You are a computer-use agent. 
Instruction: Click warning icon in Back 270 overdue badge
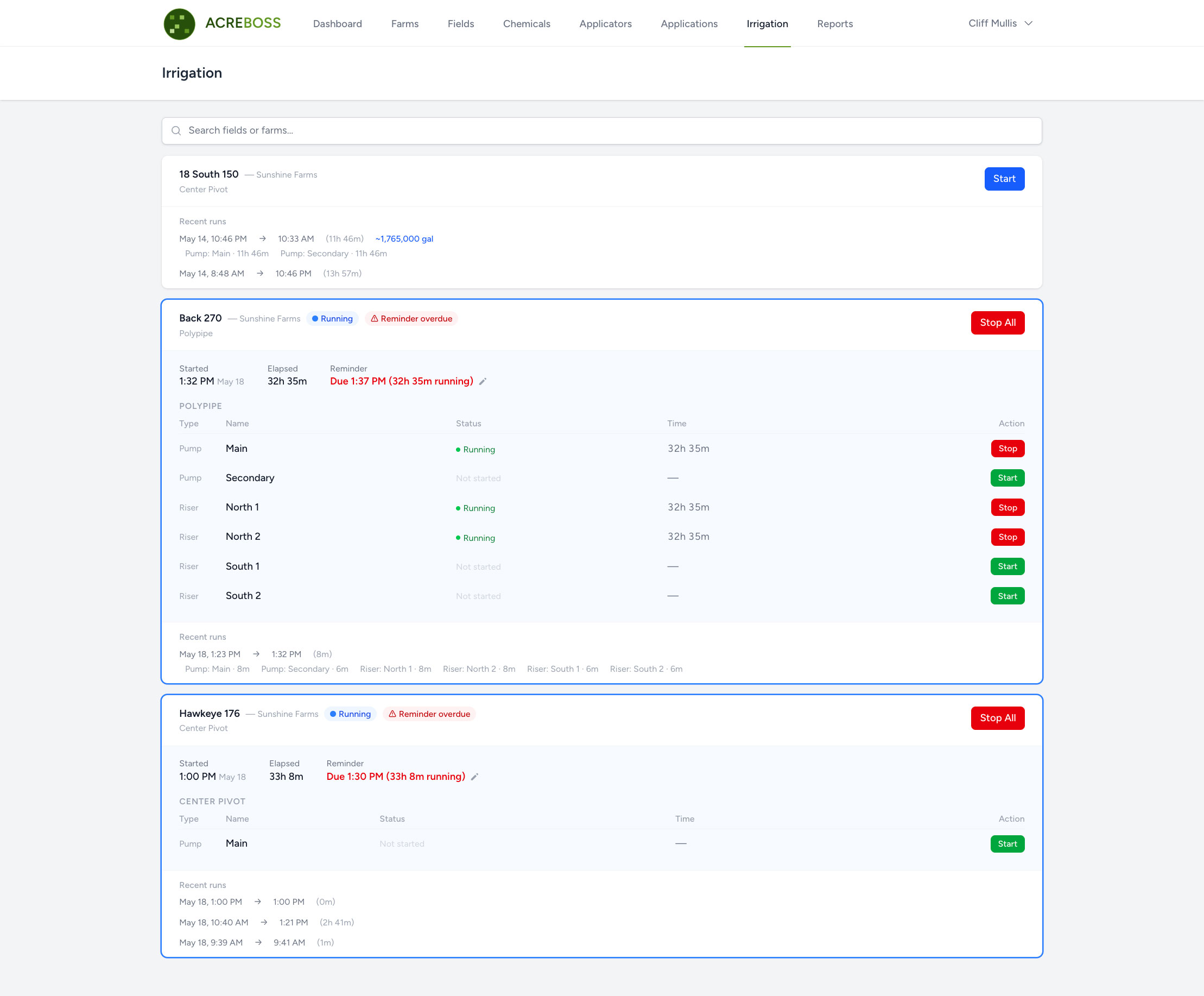tap(375, 318)
